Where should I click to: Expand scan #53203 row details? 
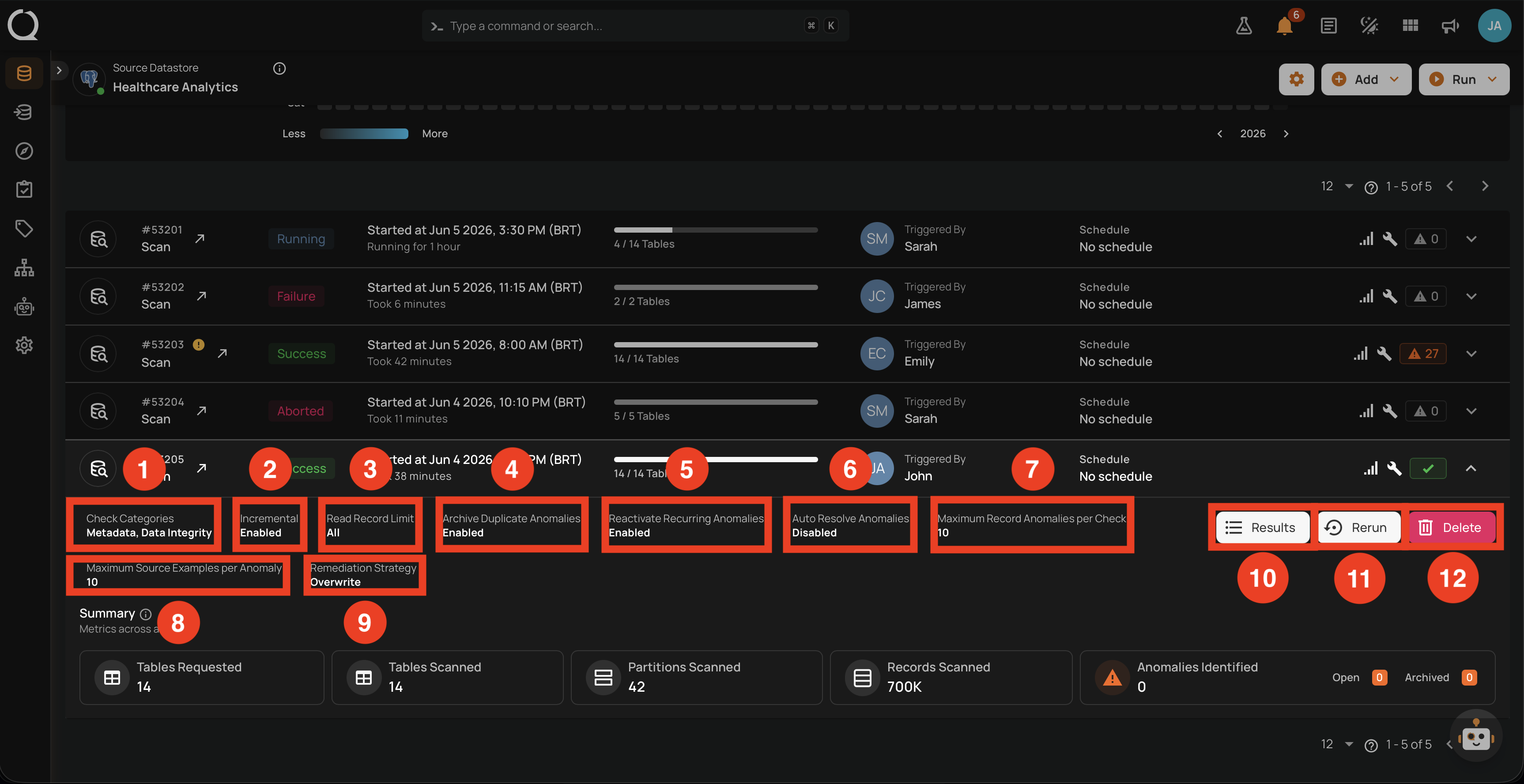[1471, 354]
